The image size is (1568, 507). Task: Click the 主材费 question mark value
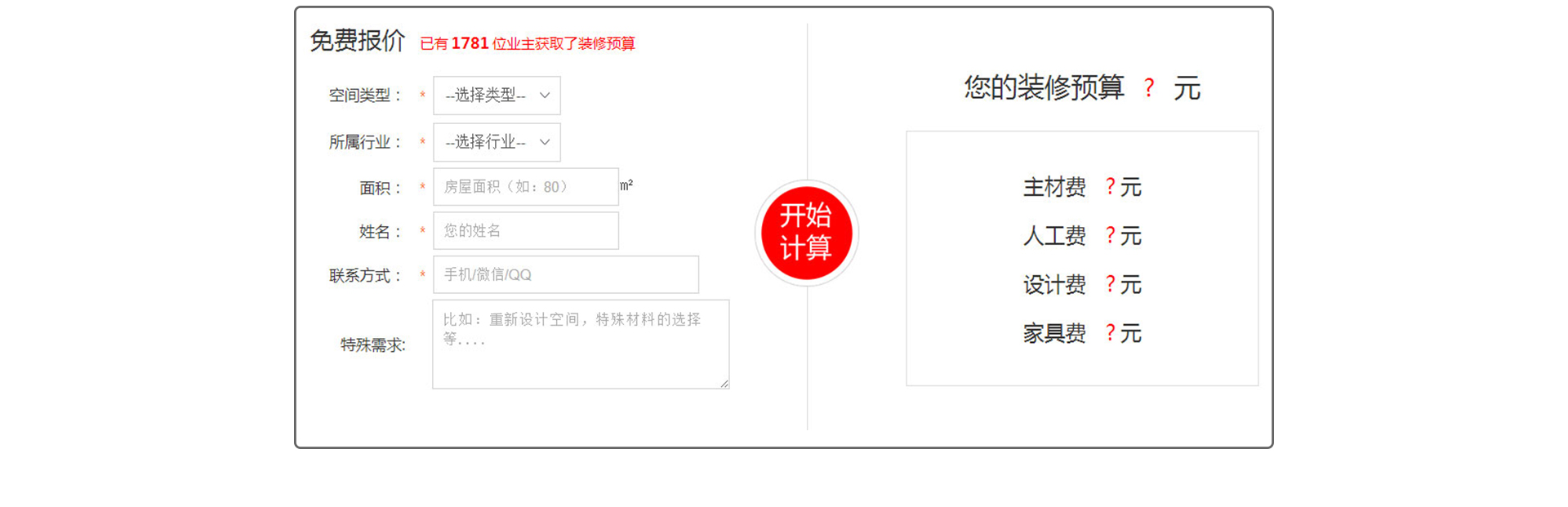[x=1110, y=187]
